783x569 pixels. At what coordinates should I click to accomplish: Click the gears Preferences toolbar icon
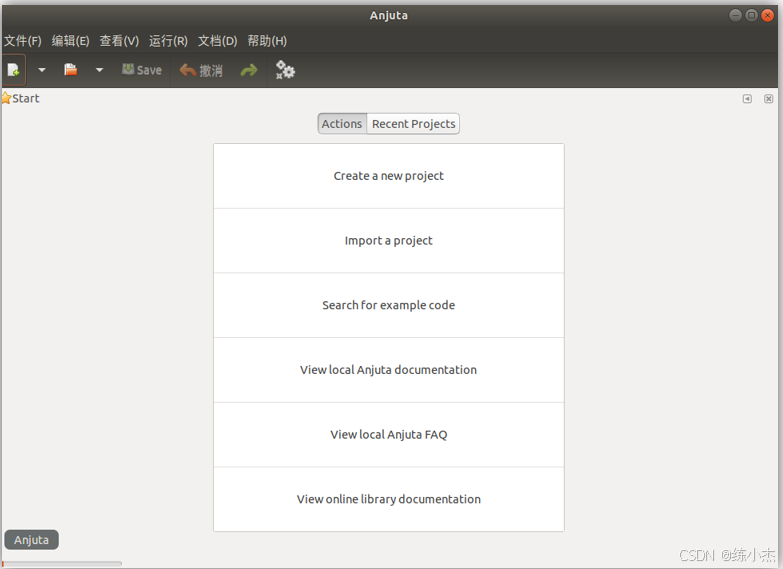pyautogui.click(x=285, y=70)
